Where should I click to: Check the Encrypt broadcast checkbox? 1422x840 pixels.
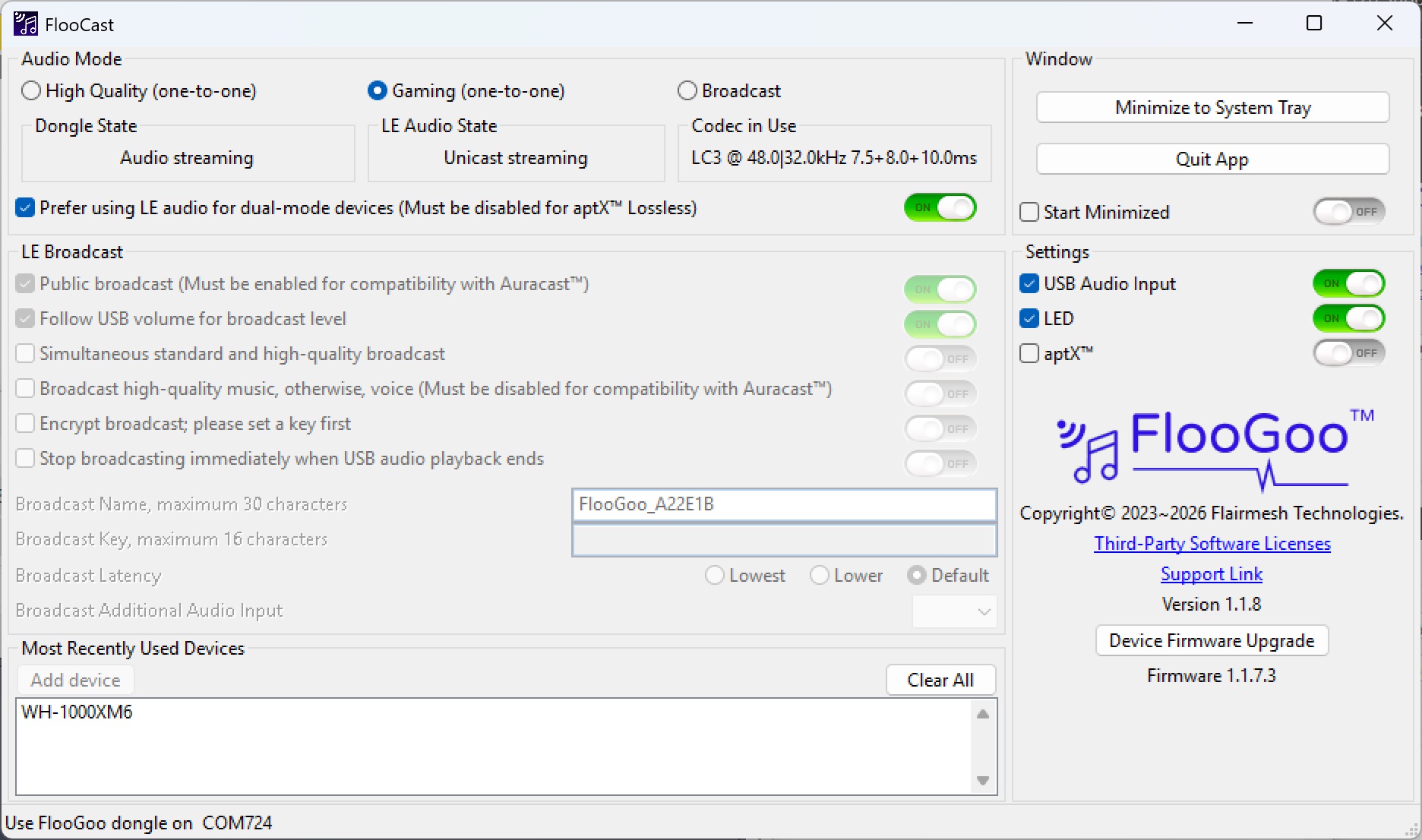[25, 423]
